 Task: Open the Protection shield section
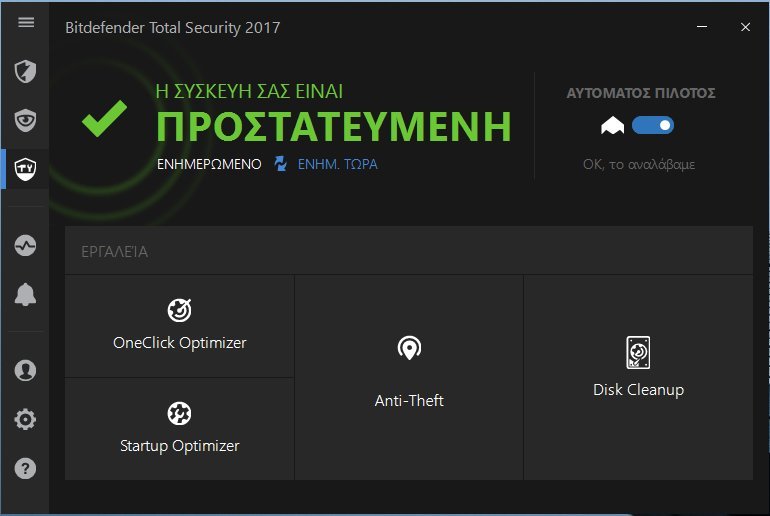coord(25,72)
